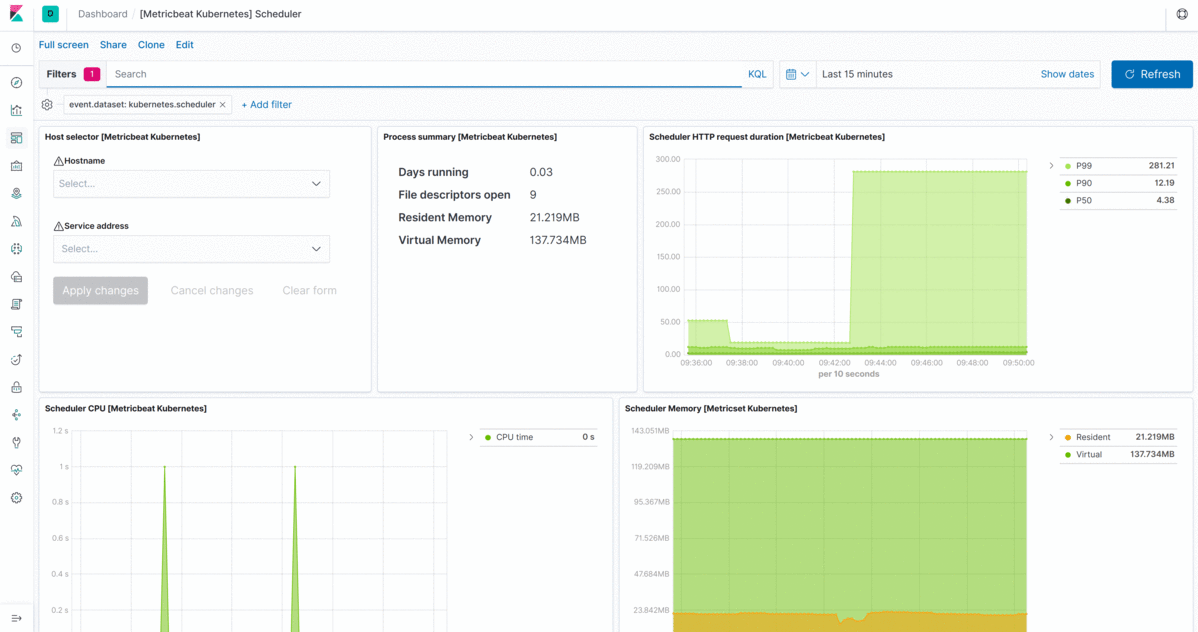Click the [Metricbeat Kubernetes] Scheduler breadcrumb
This screenshot has height=632, width=1198.
tap(220, 14)
